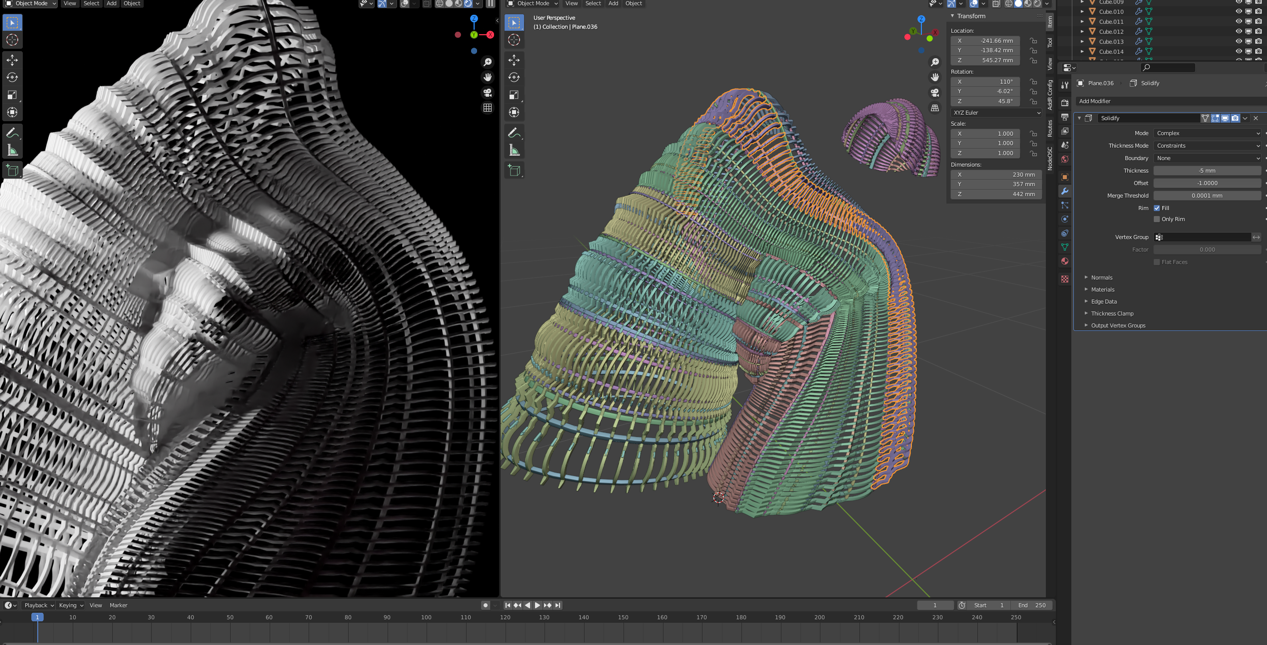This screenshot has width=1267, height=645.
Task: Activate the Measure tool in right viewport
Action: [514, 150]
